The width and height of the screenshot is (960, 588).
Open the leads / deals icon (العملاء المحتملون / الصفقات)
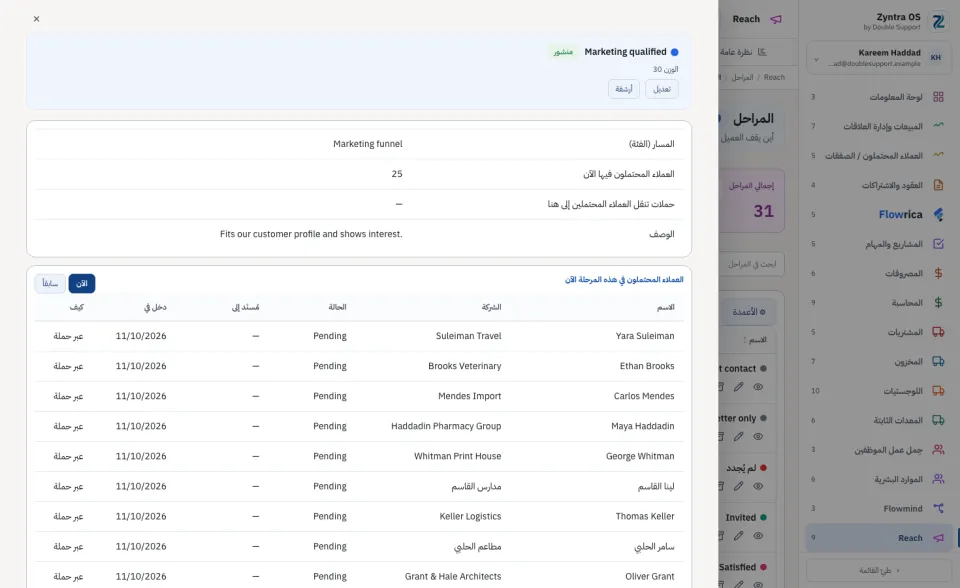point(938,155)
